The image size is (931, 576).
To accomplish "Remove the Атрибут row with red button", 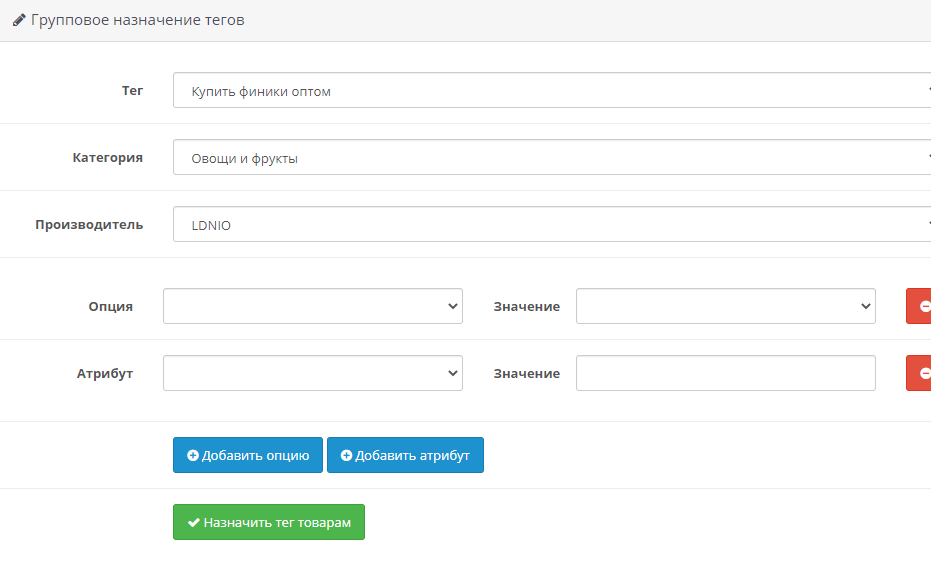I will point(919,374).
